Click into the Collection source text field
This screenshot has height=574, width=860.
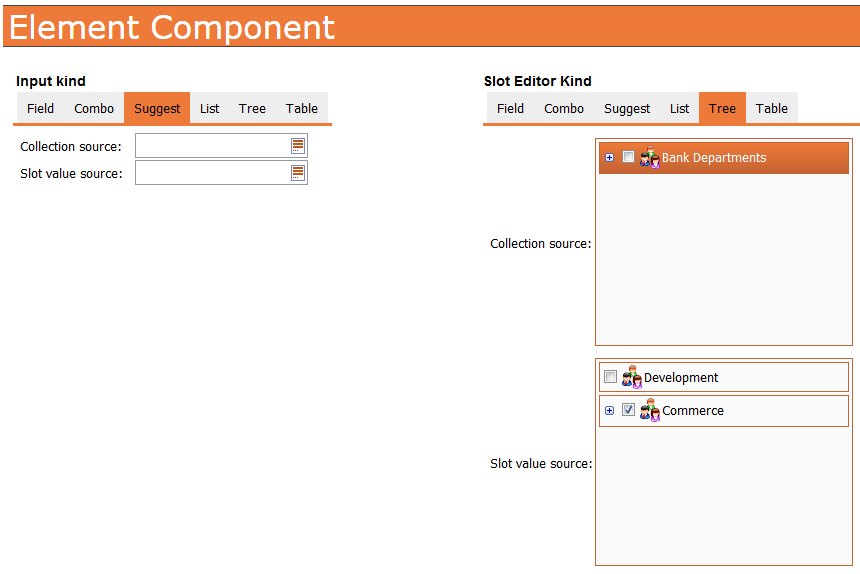point(212,146)
